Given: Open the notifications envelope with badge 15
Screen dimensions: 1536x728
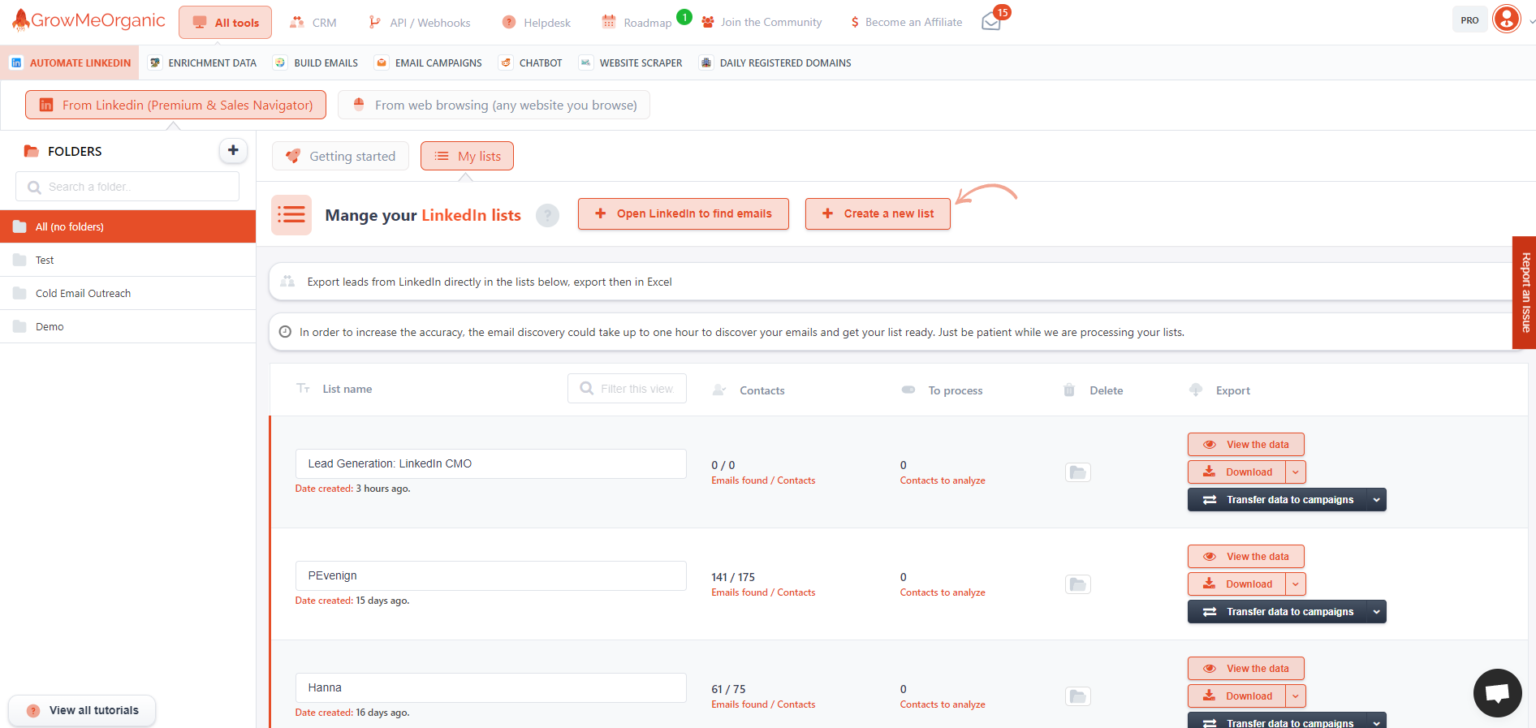Looking at the screenshot, I should (x=992, y=21).
